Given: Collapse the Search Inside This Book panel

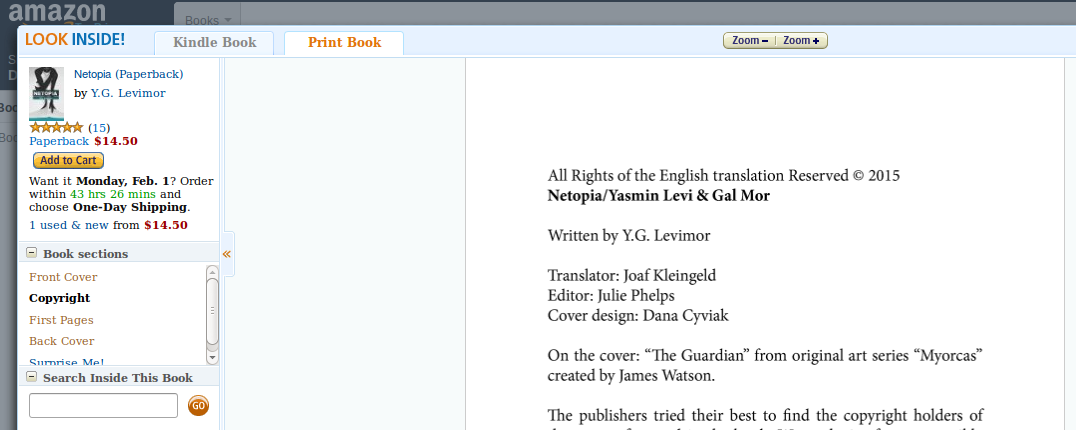Looking at the screenshot, I should [x=32, y=377].
